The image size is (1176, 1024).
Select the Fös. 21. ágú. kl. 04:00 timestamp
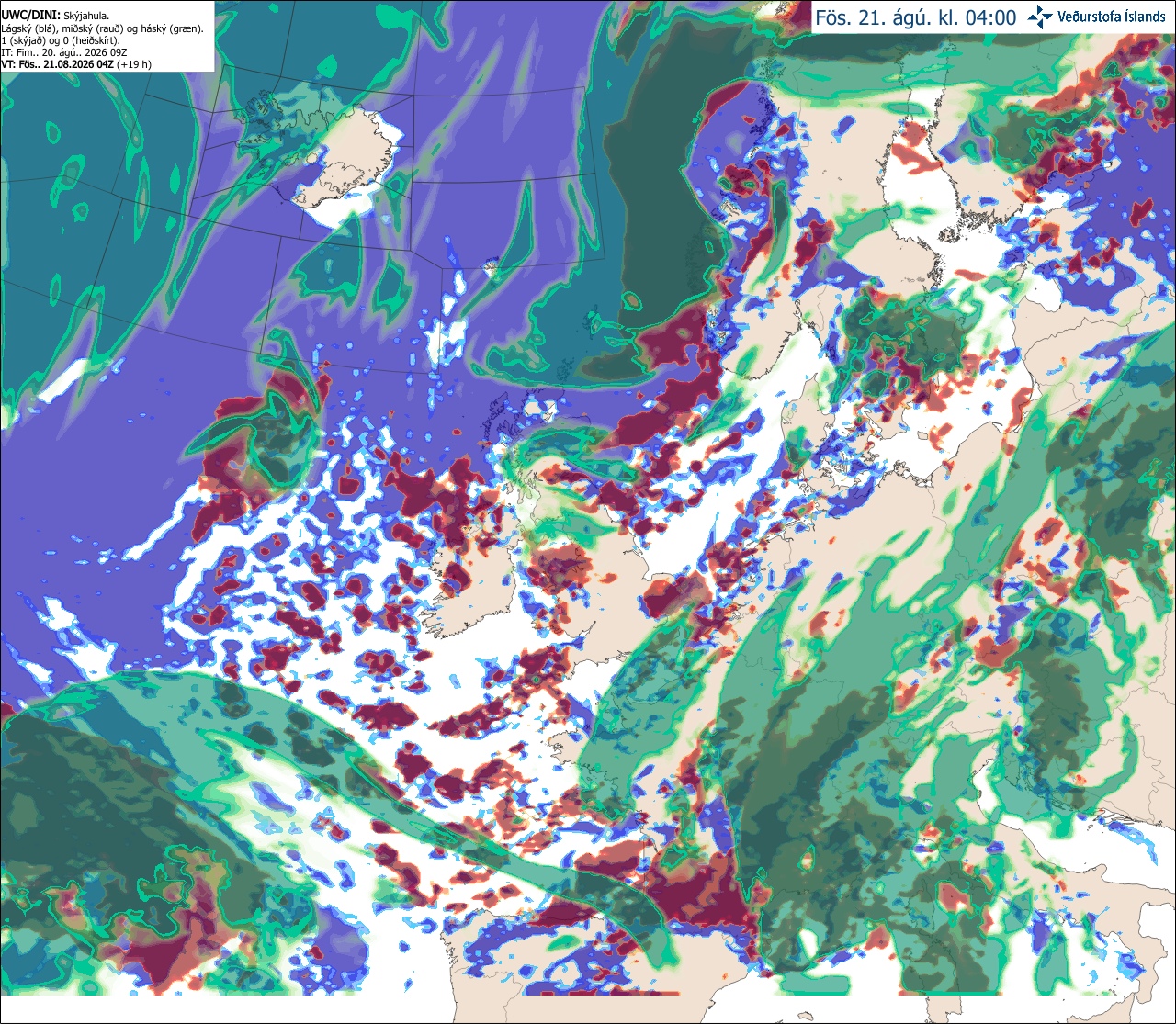[916, 17]
